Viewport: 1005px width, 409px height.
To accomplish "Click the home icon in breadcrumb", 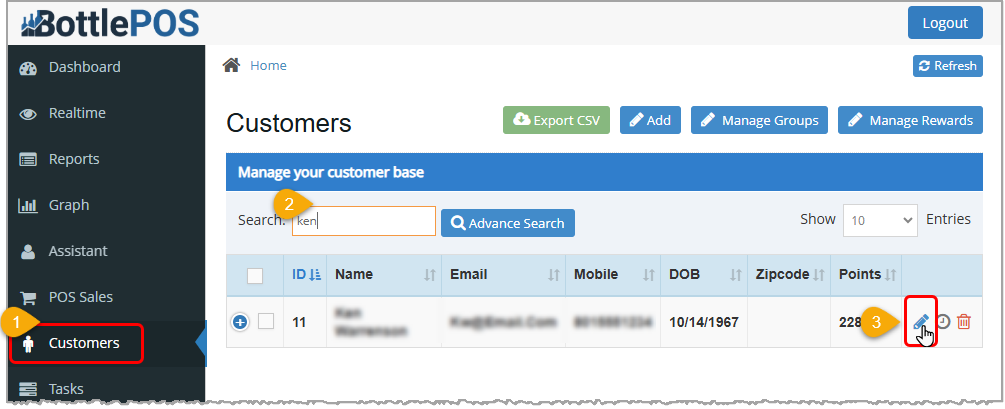I will 231,65.
